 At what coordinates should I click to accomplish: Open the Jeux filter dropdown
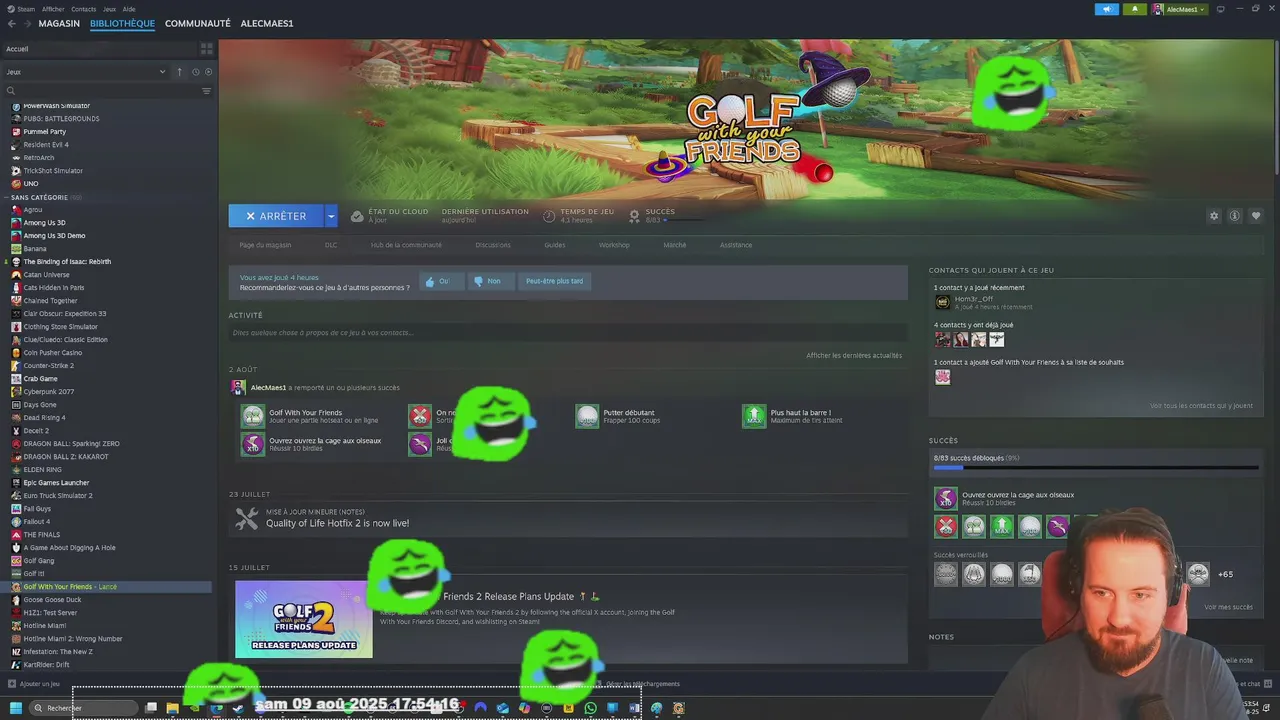[x=86, y=72]
